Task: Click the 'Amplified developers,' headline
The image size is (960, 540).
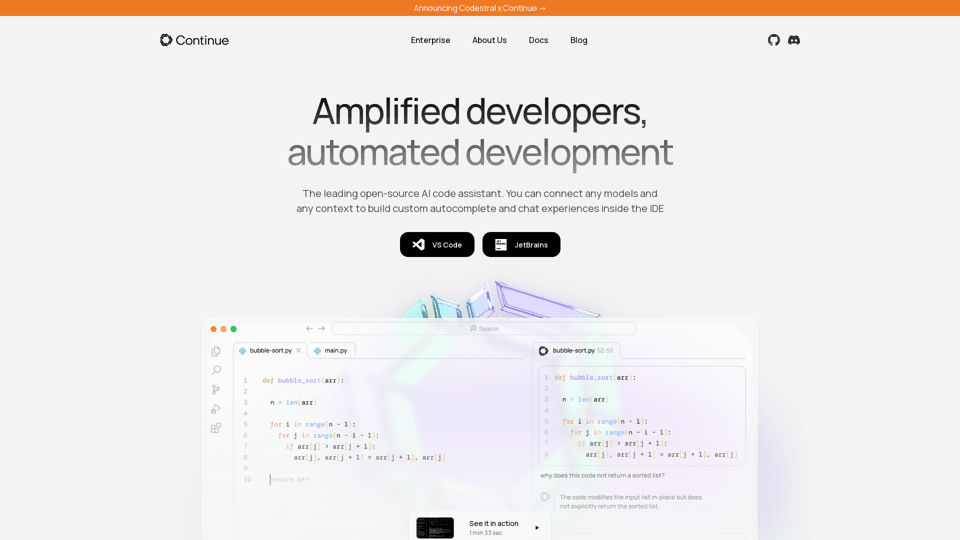Action: (x=479, y=111)
